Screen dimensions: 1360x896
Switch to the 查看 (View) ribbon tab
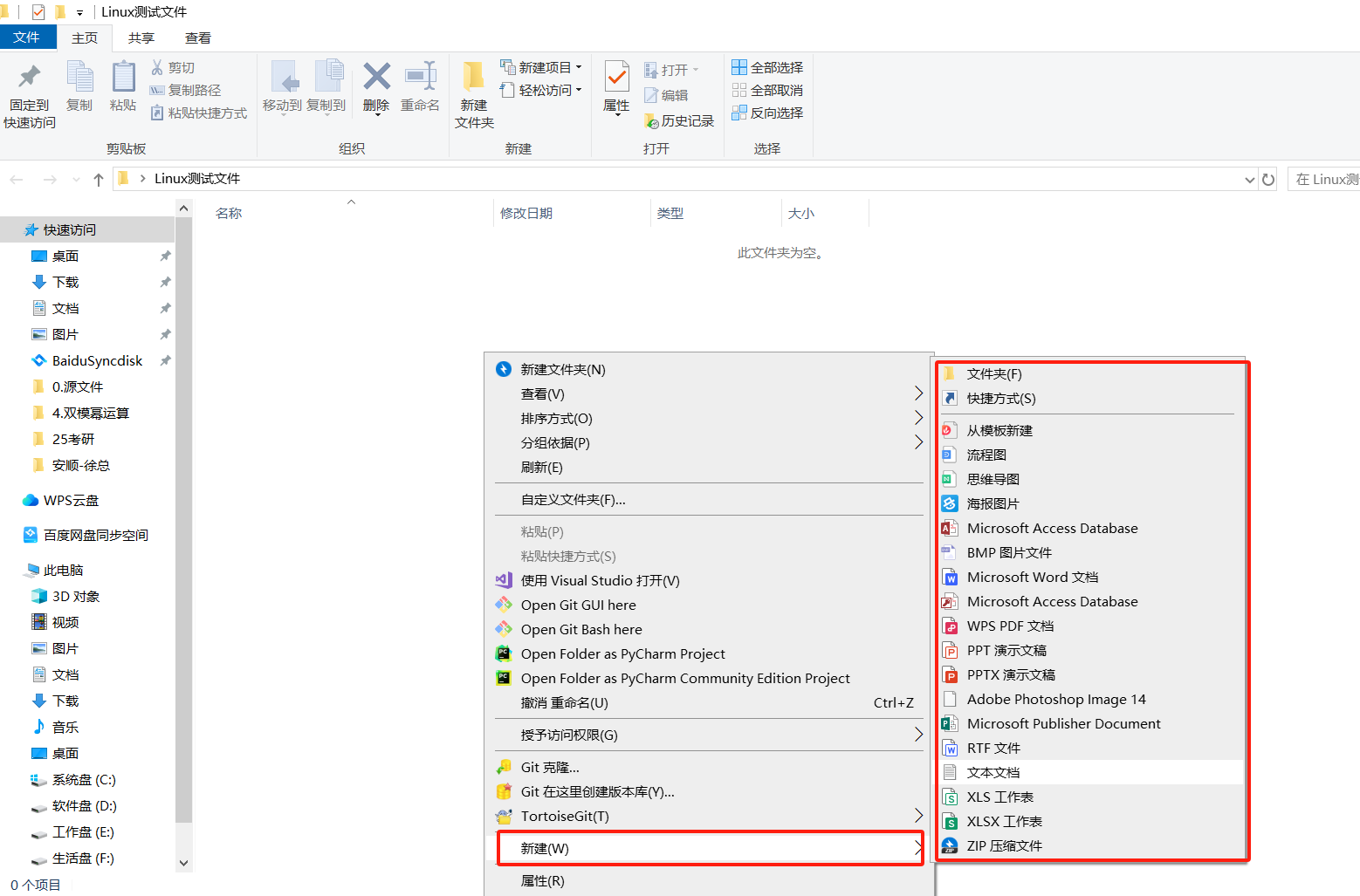pos(198,38)
